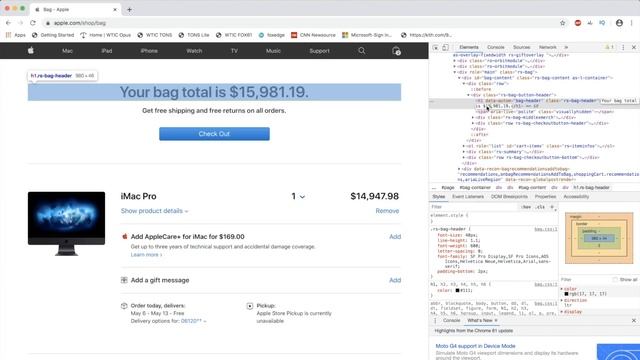Bookmark this page with the star icon
Screen dimensions: 640x360
click(x=562, y=23)
